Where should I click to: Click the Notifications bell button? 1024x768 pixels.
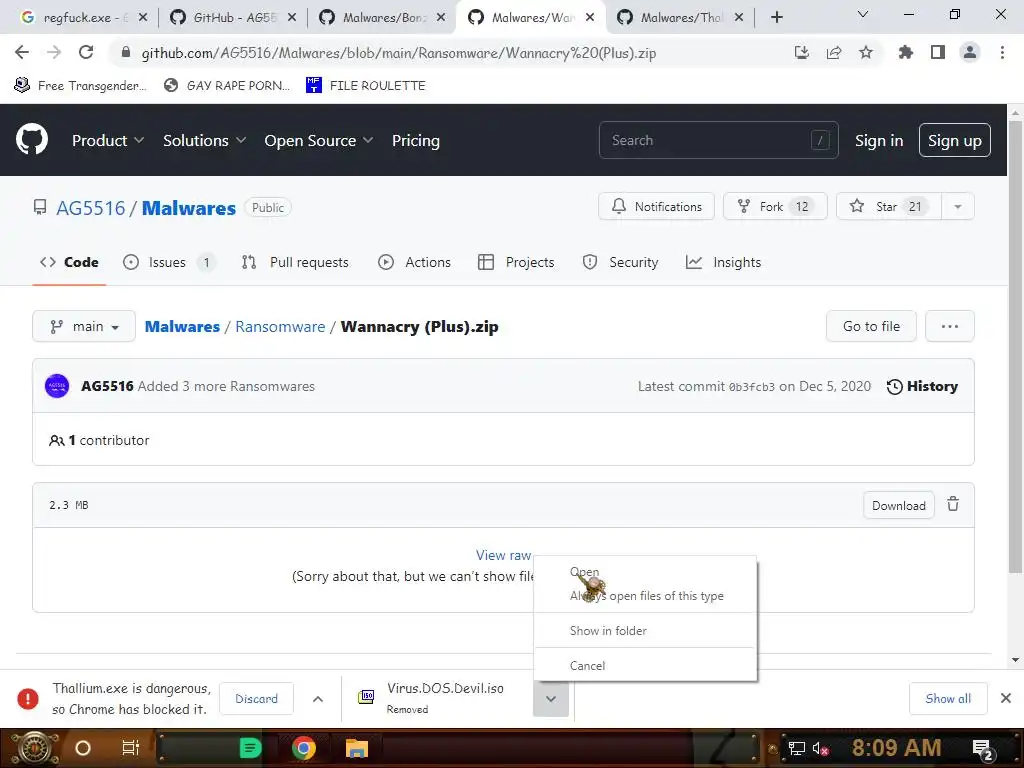(x=656, y=206)
